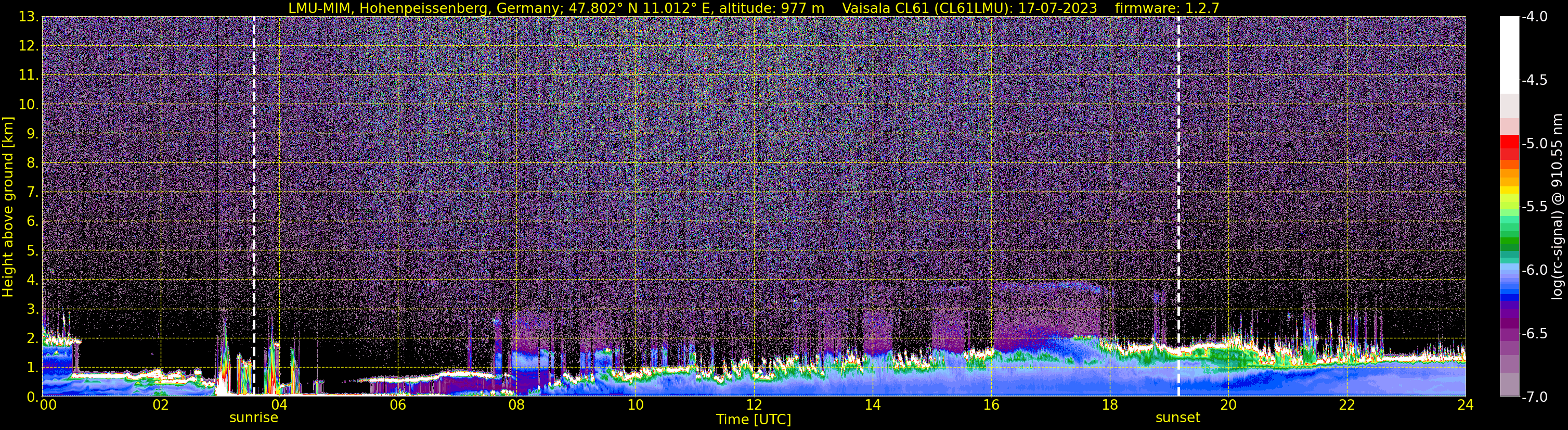Click the plot title text at top
The image size is (1568, 430).
pos(754,8)
